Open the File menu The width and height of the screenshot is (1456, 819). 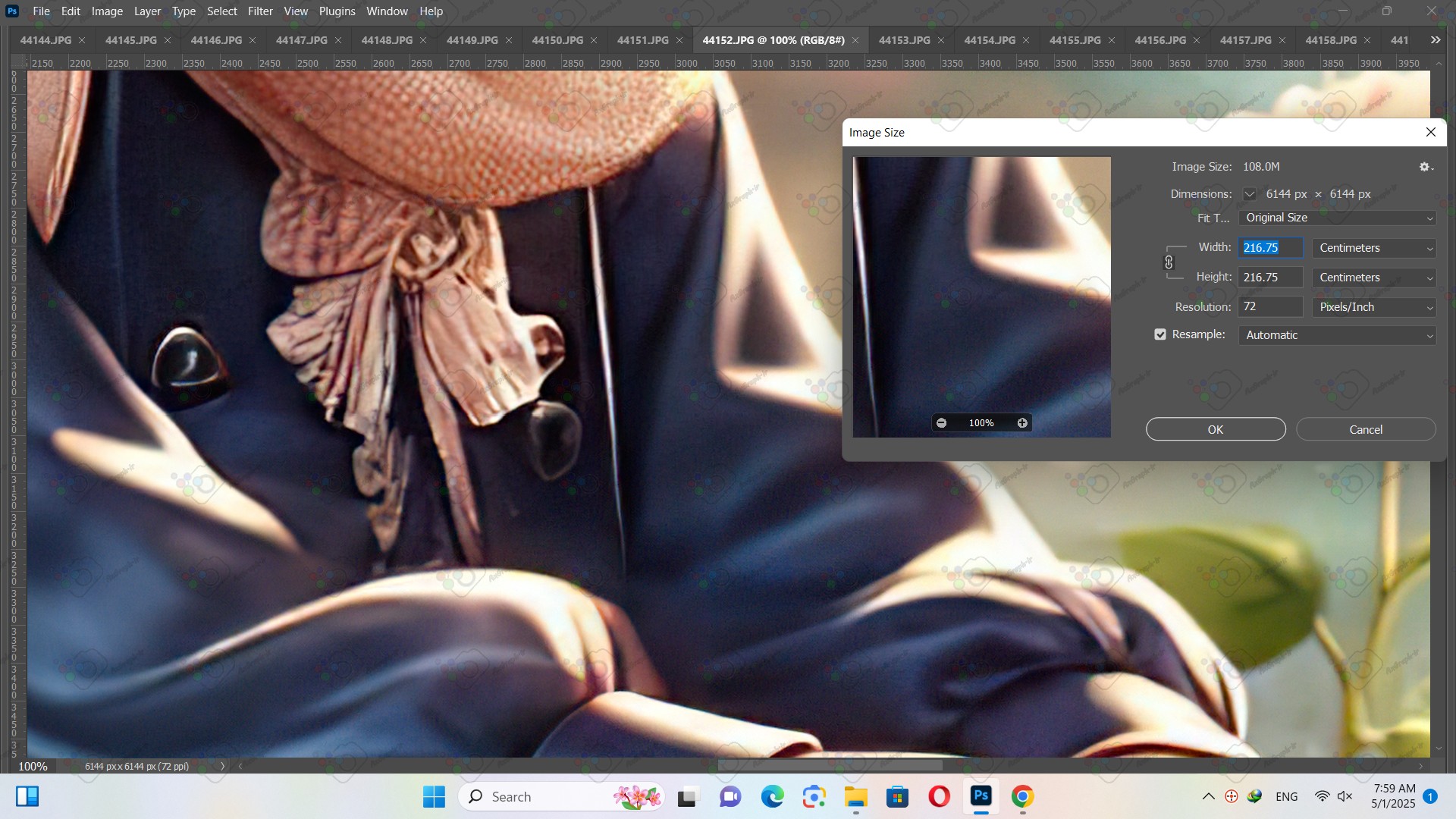pos(42,11)
